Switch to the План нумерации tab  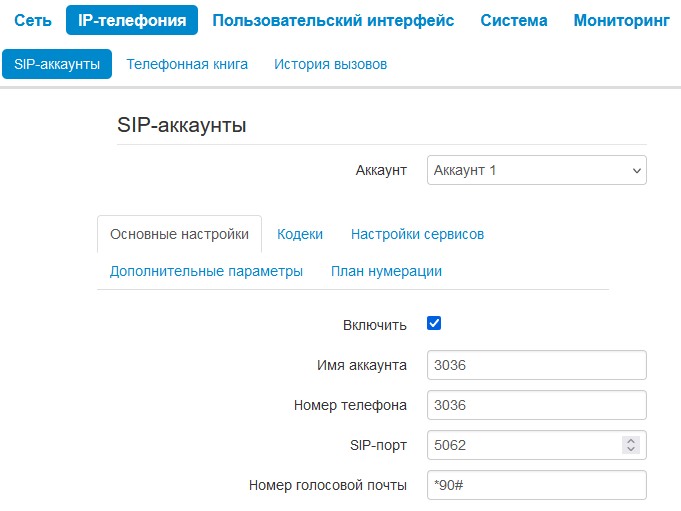386,271
